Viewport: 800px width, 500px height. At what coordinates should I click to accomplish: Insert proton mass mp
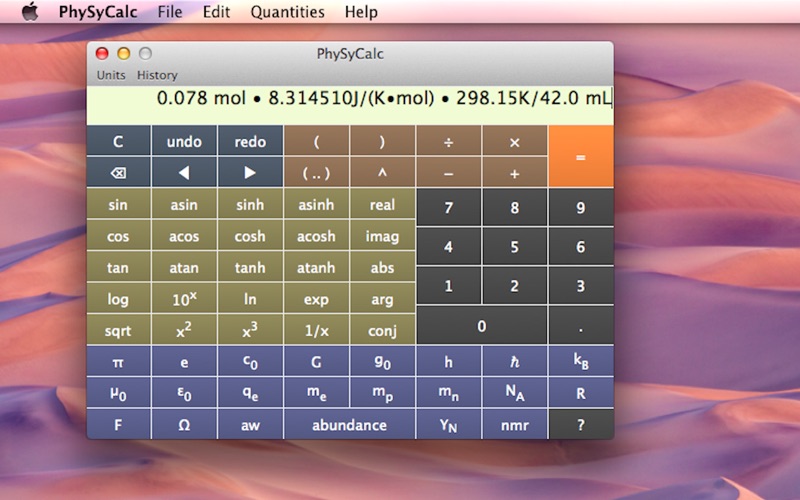tap(382, 393)
